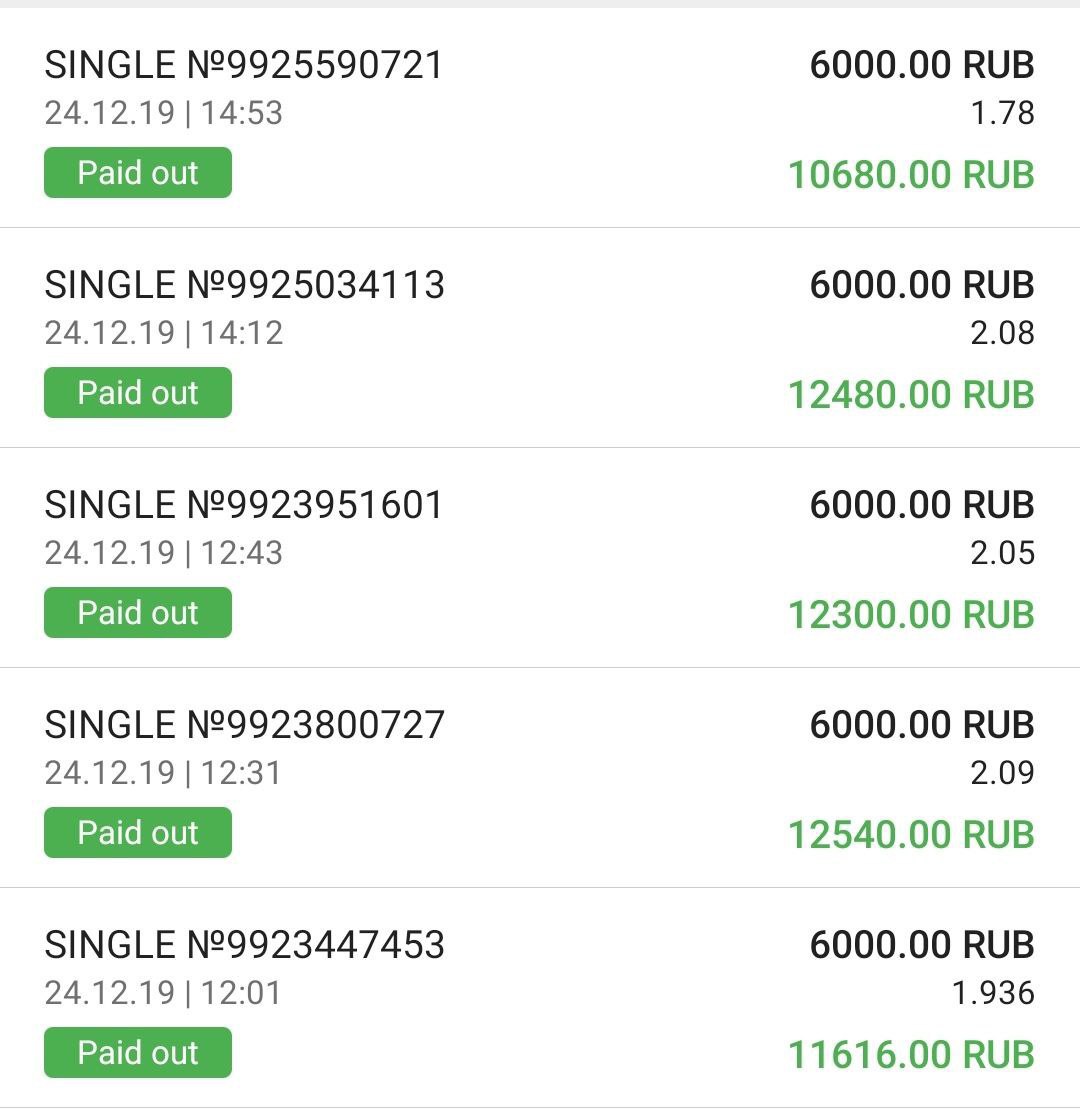This screenshot has width=1080, height=1109.
Task: Tap Paid out badge of the 12:43 bet
Action: click(138, 613)
